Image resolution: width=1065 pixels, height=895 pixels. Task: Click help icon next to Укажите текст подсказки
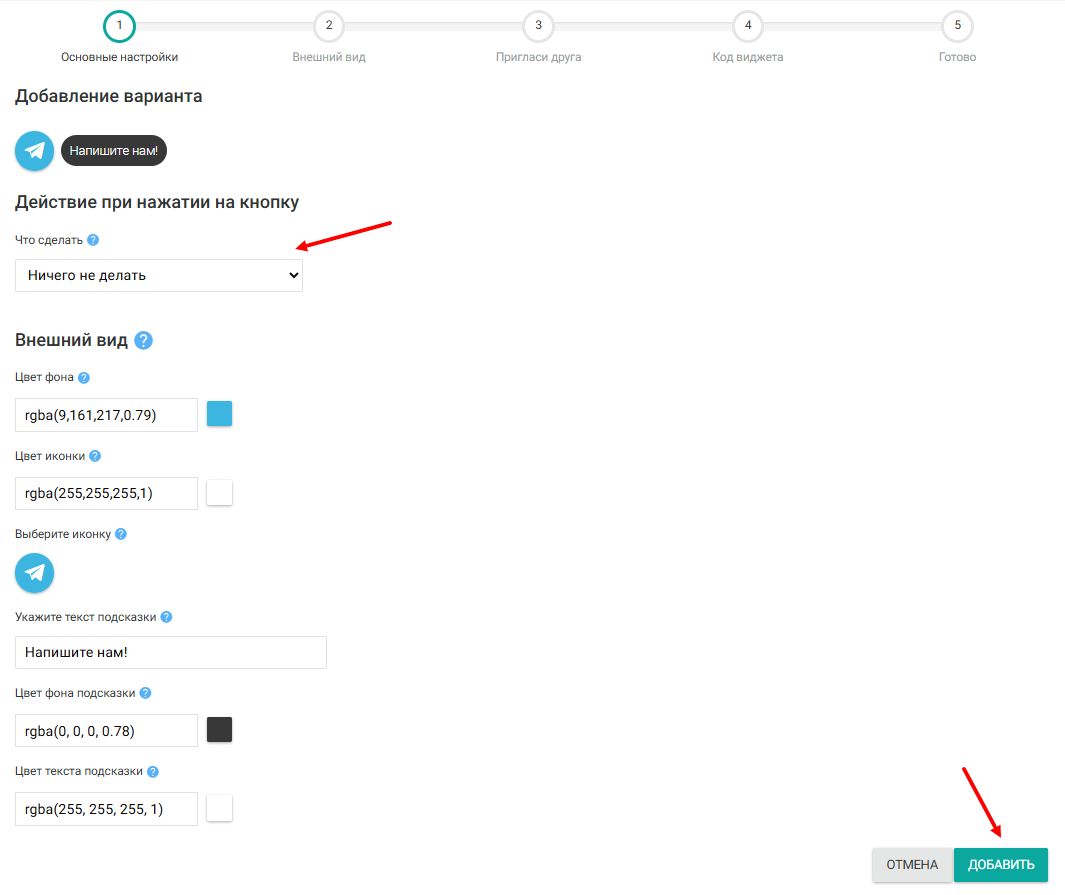click(x=166, y=617)
